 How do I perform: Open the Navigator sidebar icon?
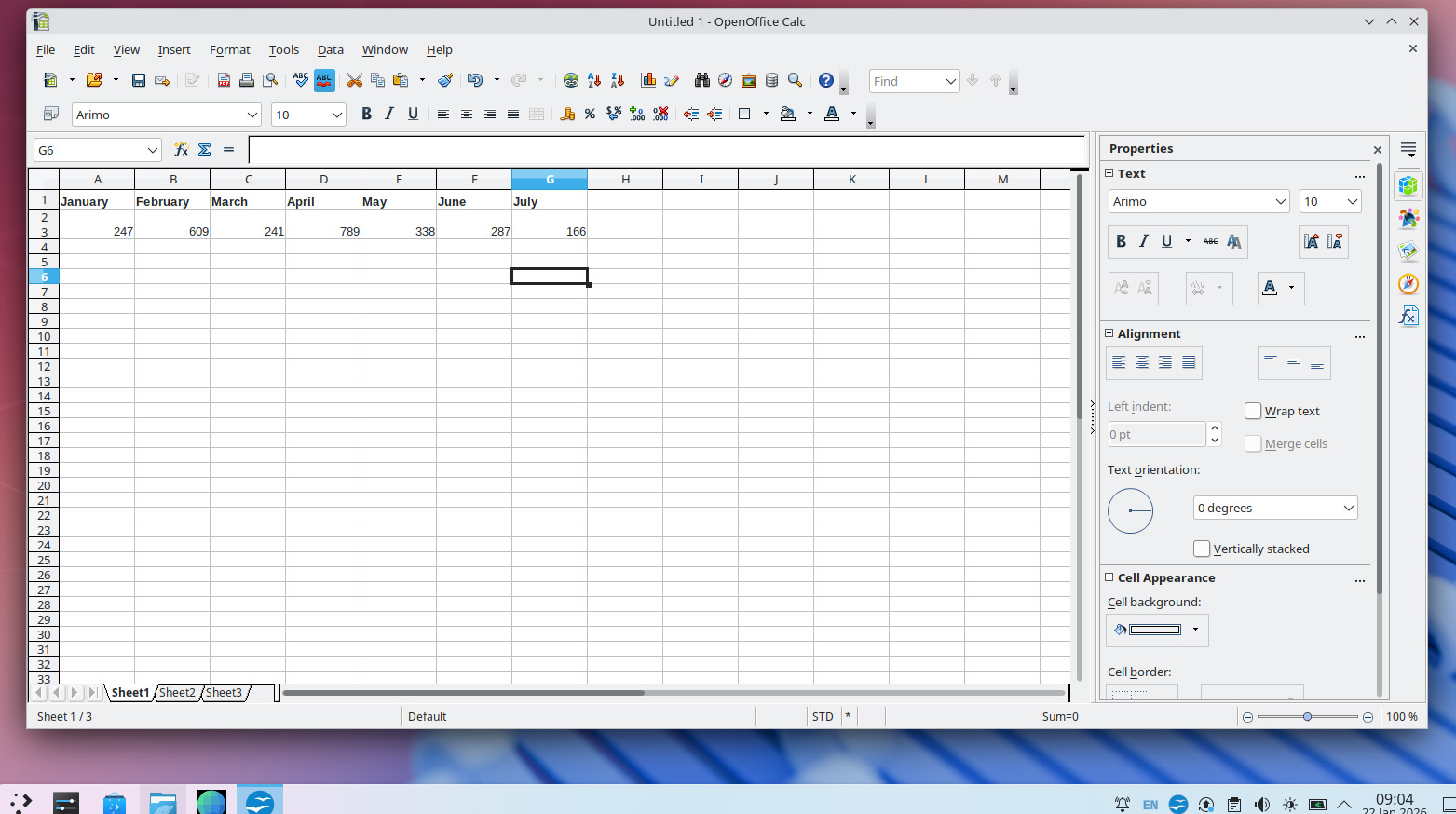click(x=1408, y=284)
